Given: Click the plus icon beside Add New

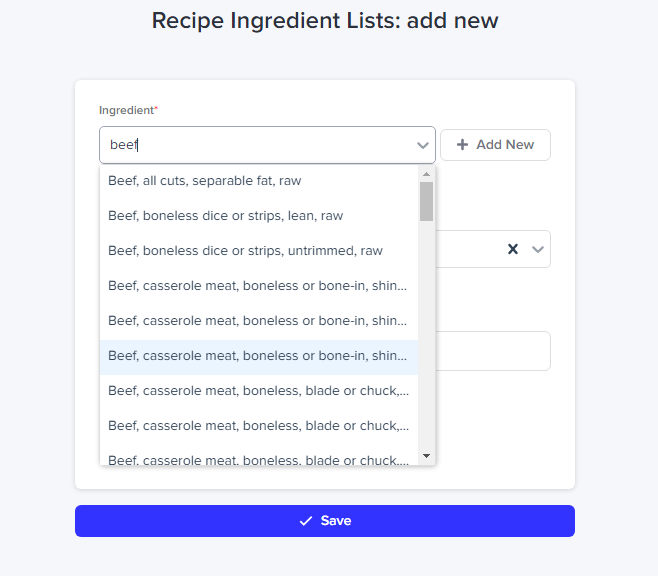Looking at the screenshot, I should coord(462,145).
